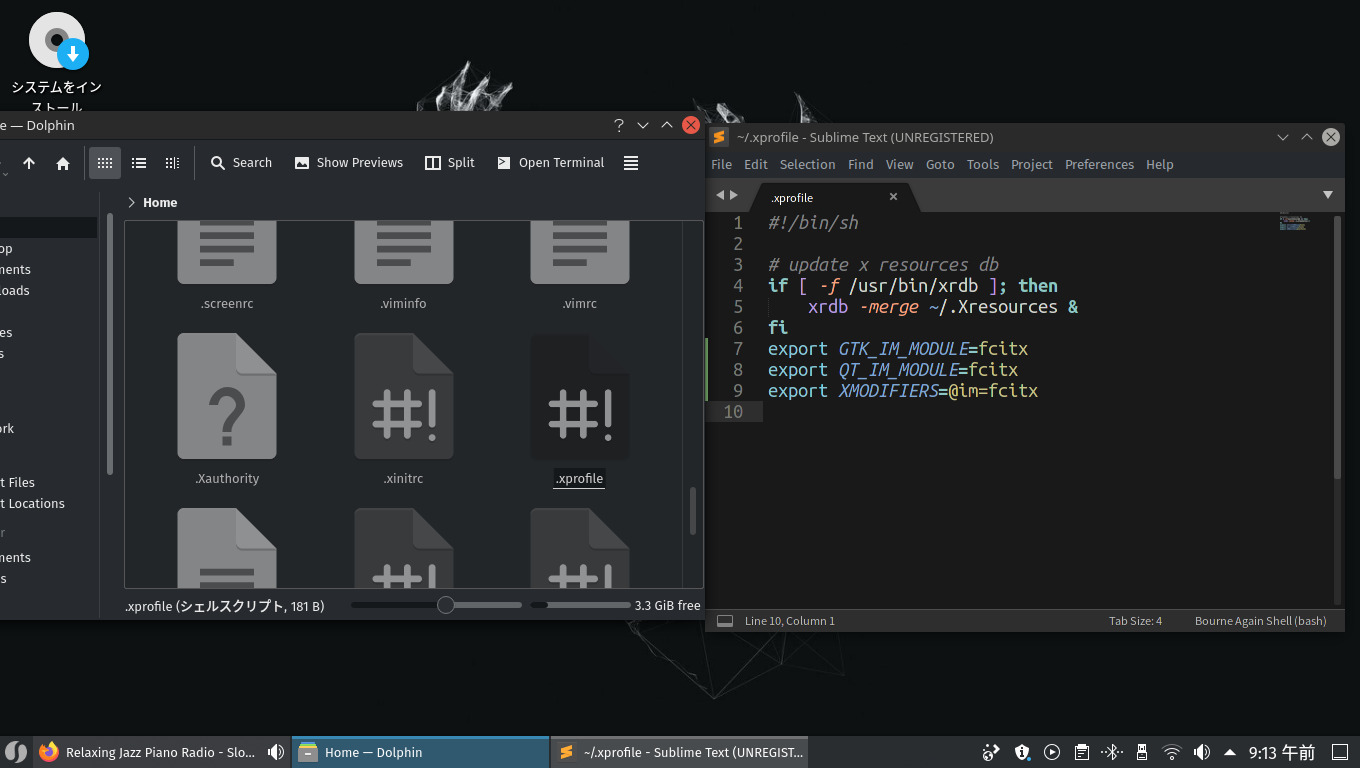Open the Goto menu in Sublime

[x=940, y=164]
